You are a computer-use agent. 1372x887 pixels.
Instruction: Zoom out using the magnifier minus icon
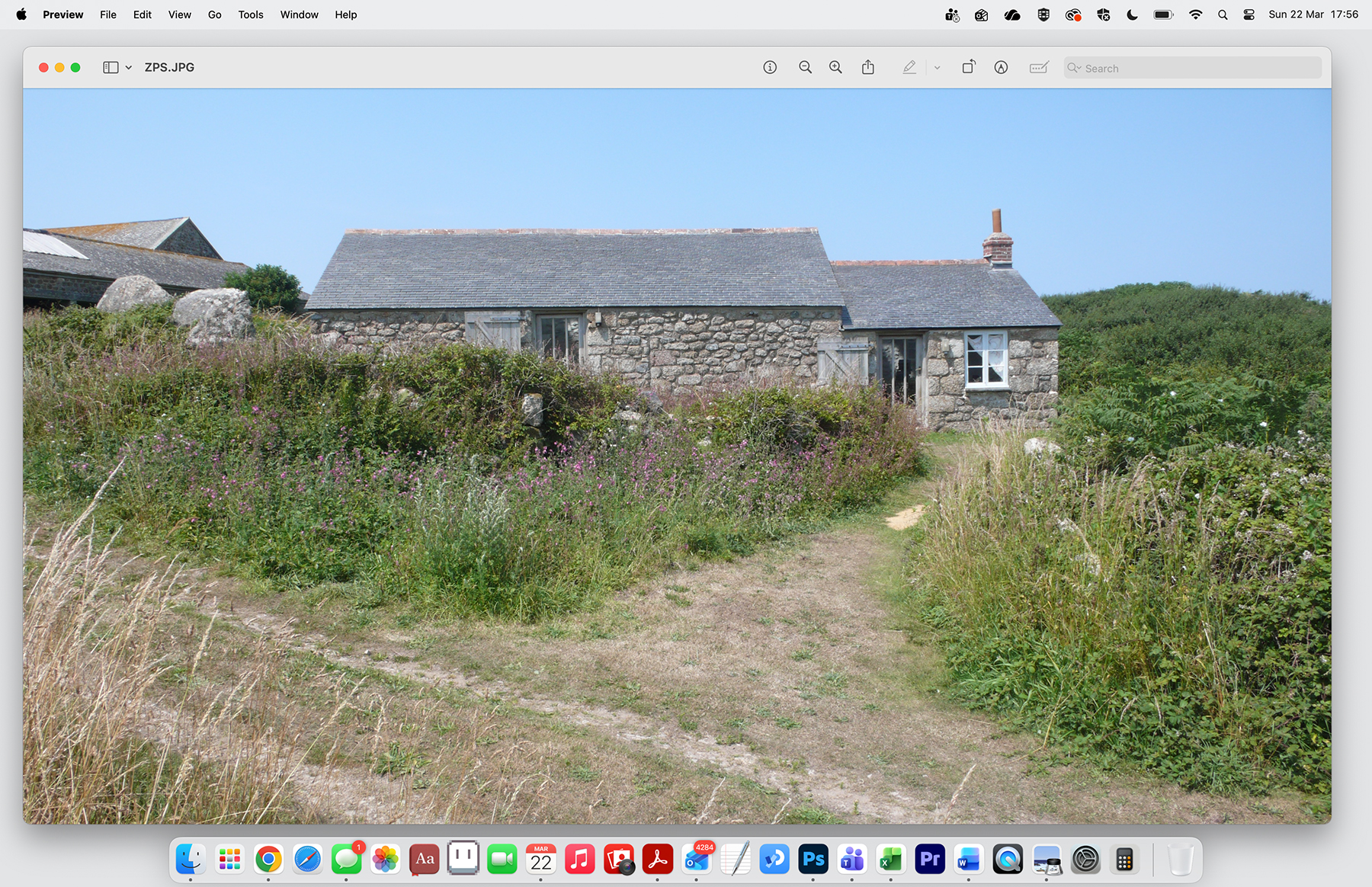click(805, 67)
